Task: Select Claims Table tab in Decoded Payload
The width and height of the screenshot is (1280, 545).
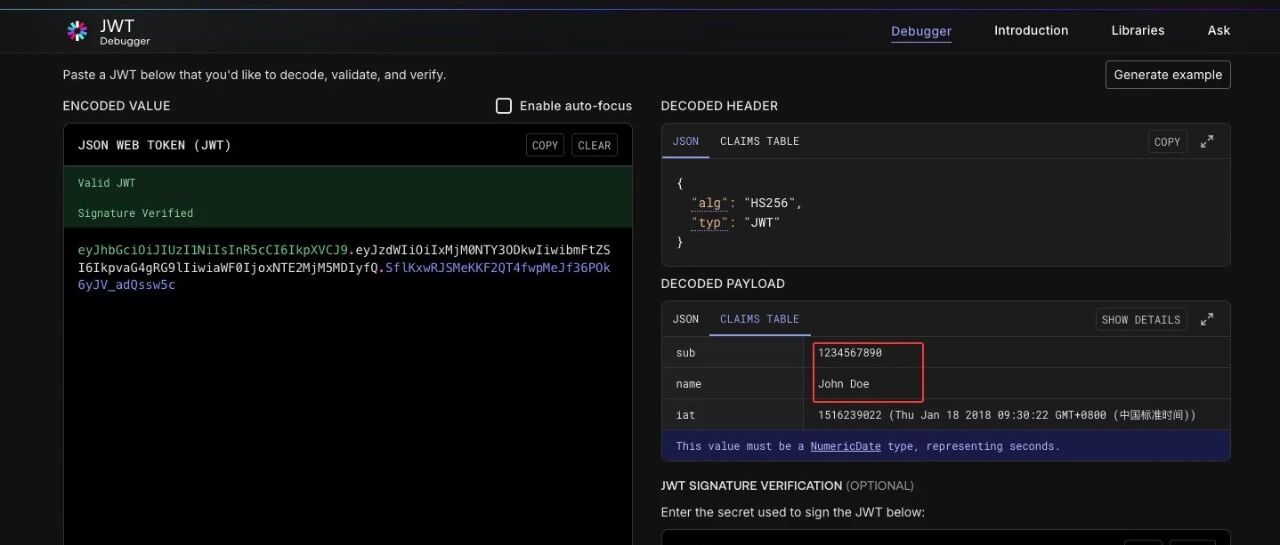Action: point(760,320)
